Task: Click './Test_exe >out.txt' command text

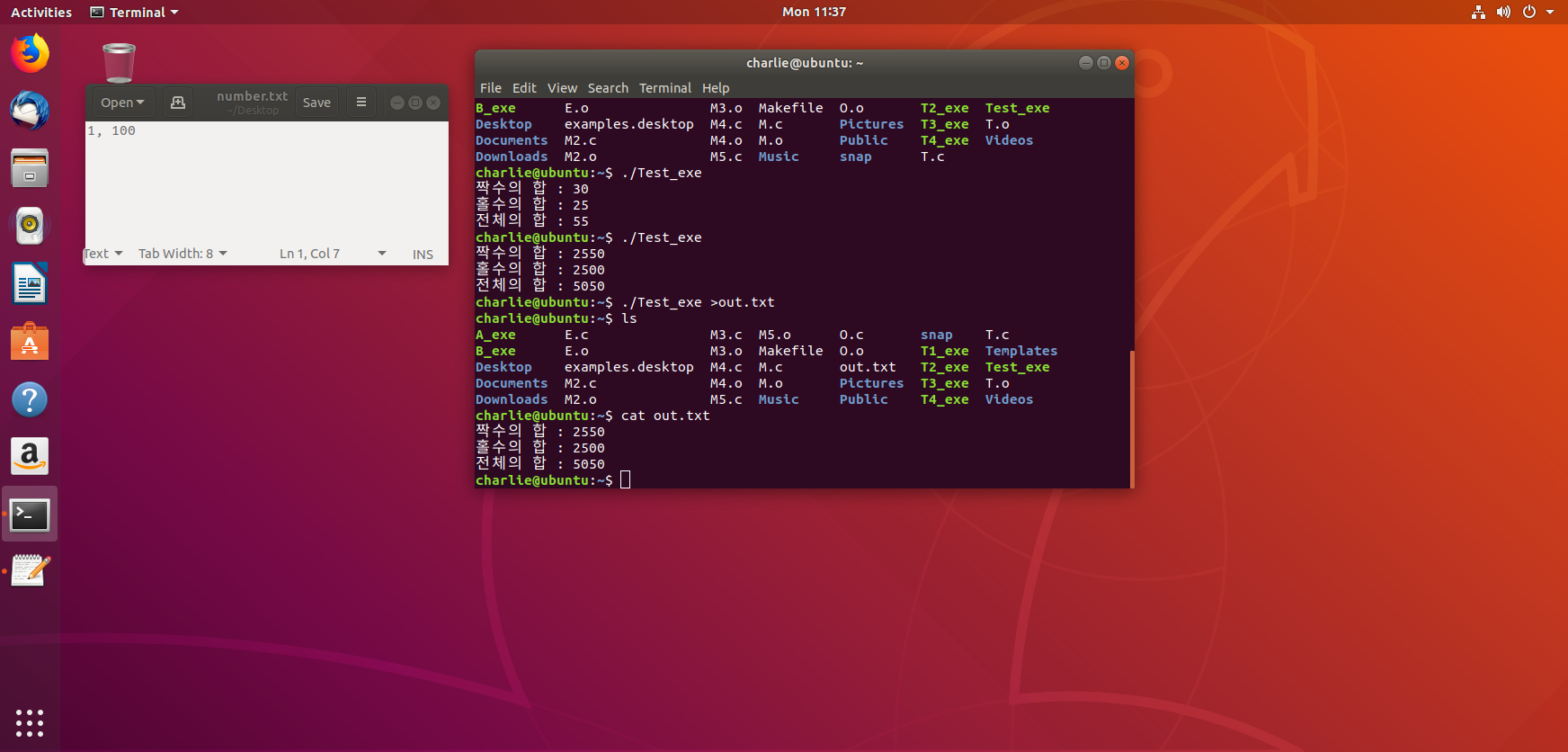Action: coord(698,302)
